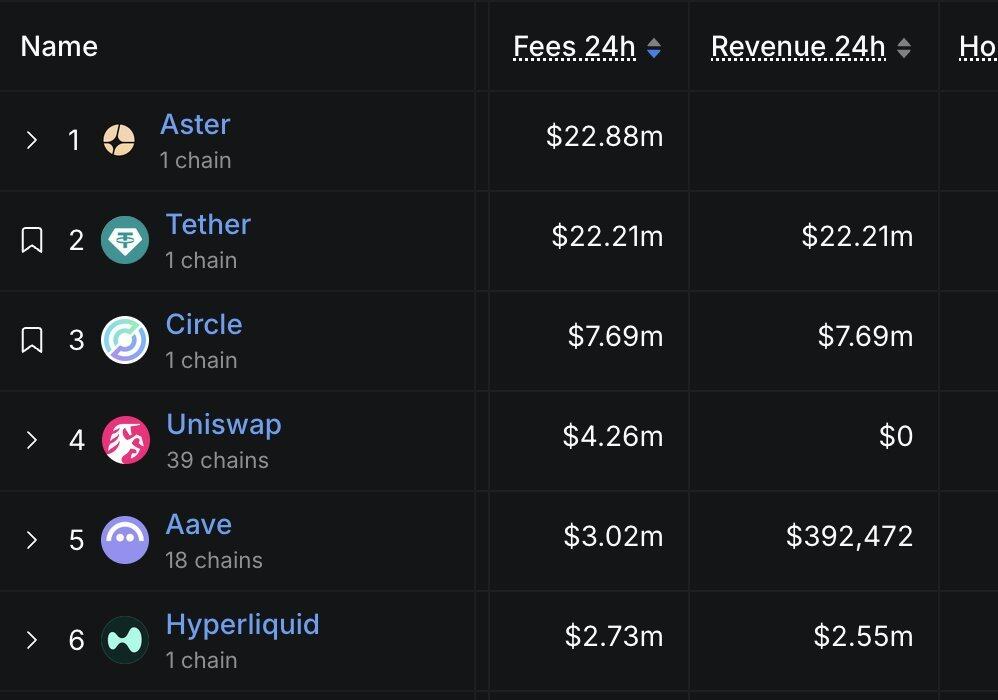
Task: Select the Fees 24h column header
Action: click(574, 46)
